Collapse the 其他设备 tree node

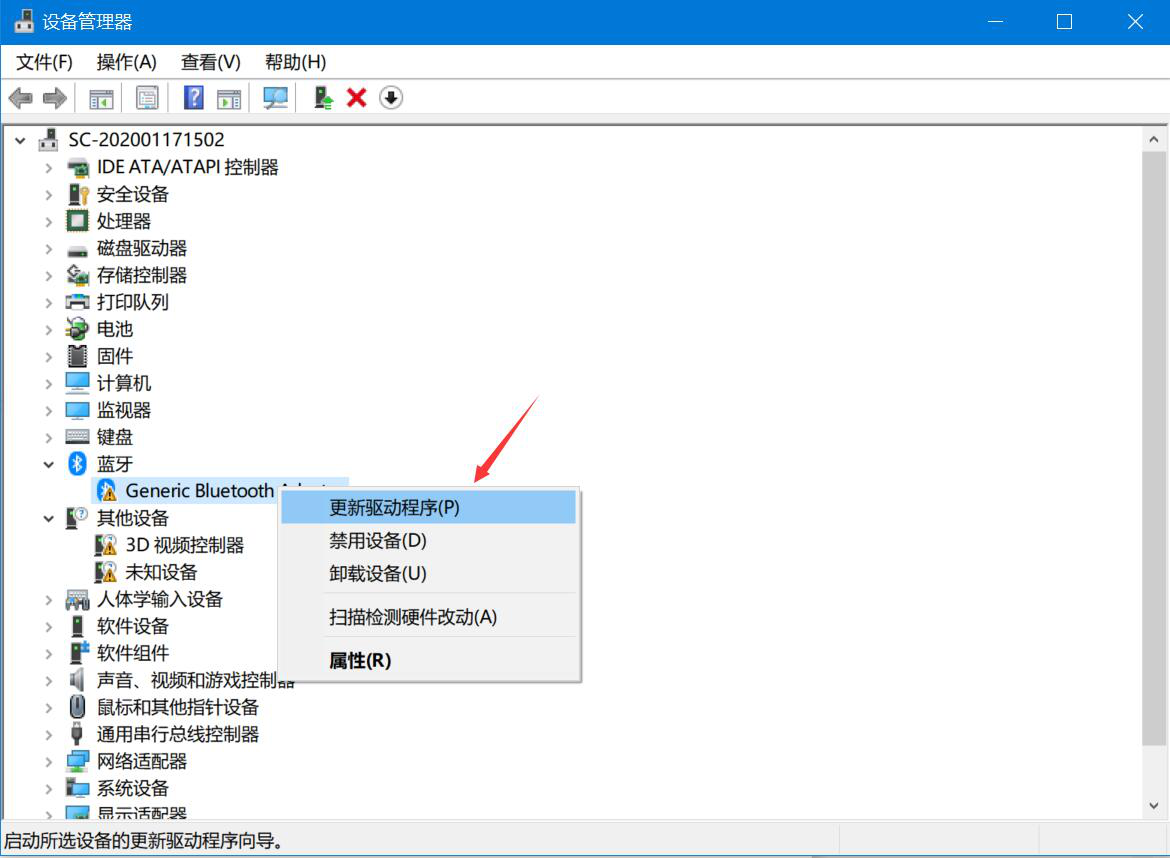(48, 518)
